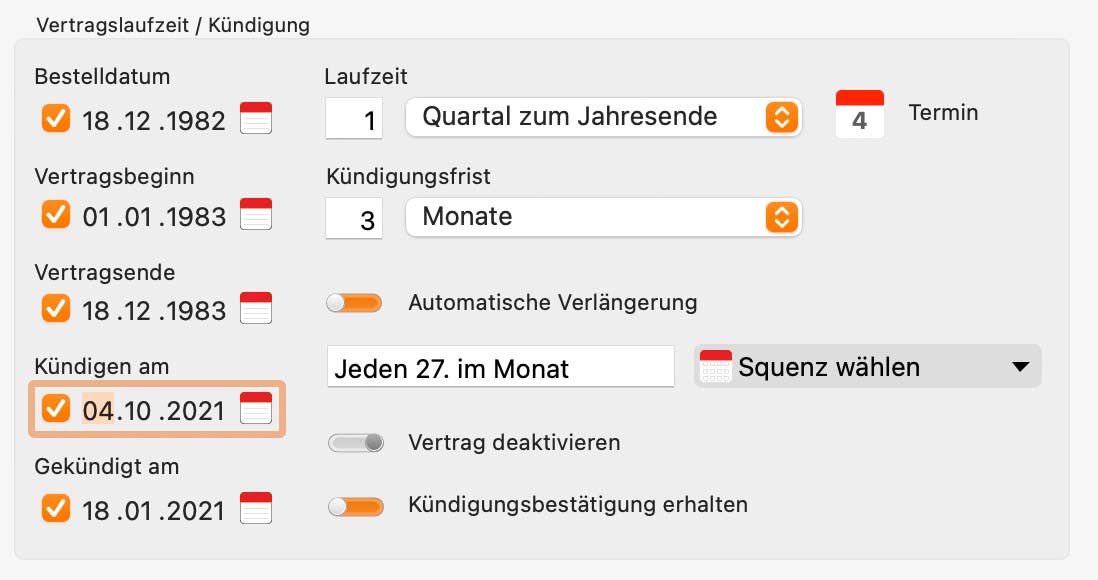The width and height of the screenshot is (1098, 580).
Task: Uncheck the Vertragsende checkbox
Action: coord(56,308)
